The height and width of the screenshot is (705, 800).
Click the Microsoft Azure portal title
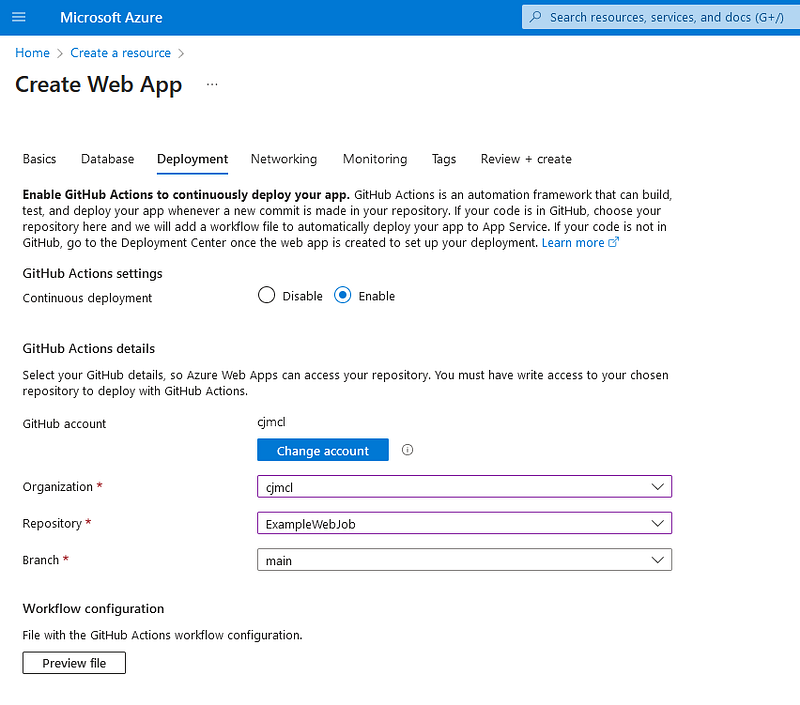(111, 17)
